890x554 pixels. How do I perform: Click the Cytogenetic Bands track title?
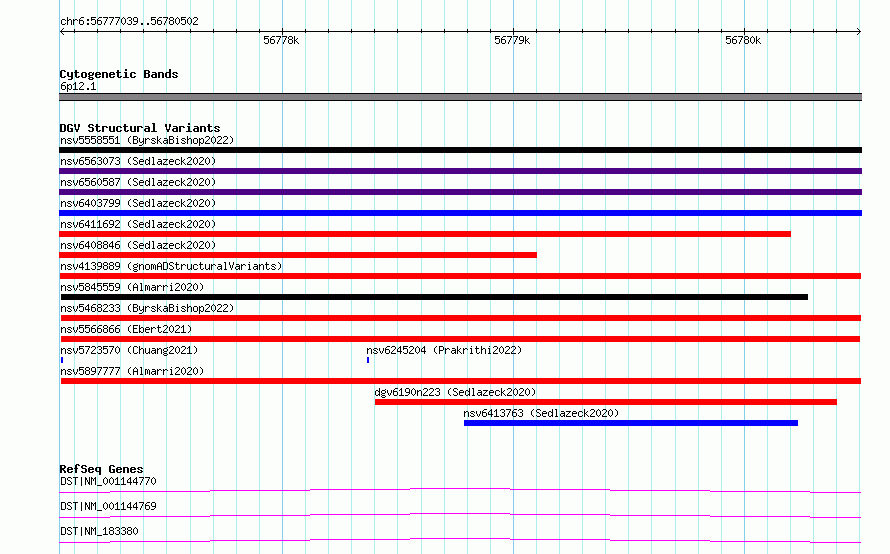tap(119, 74)
